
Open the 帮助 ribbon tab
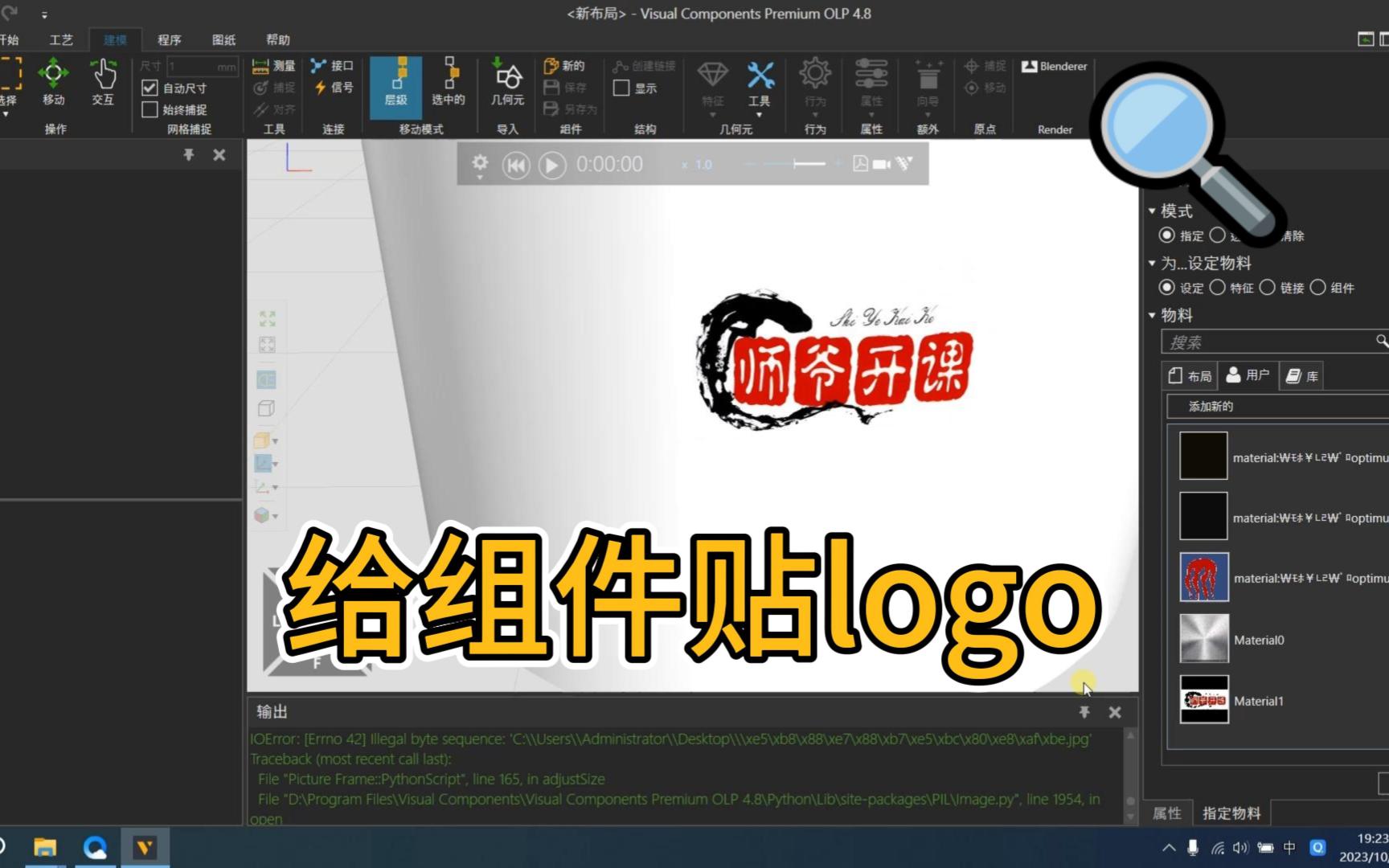278,39
